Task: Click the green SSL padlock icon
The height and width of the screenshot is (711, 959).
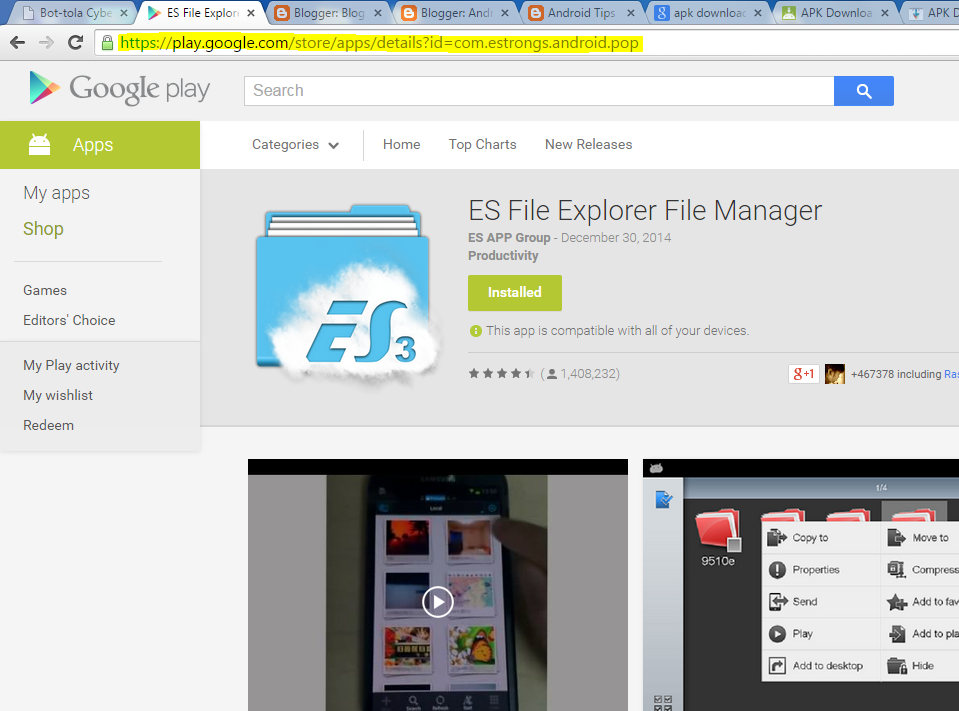Action: [x=107, y=43]
